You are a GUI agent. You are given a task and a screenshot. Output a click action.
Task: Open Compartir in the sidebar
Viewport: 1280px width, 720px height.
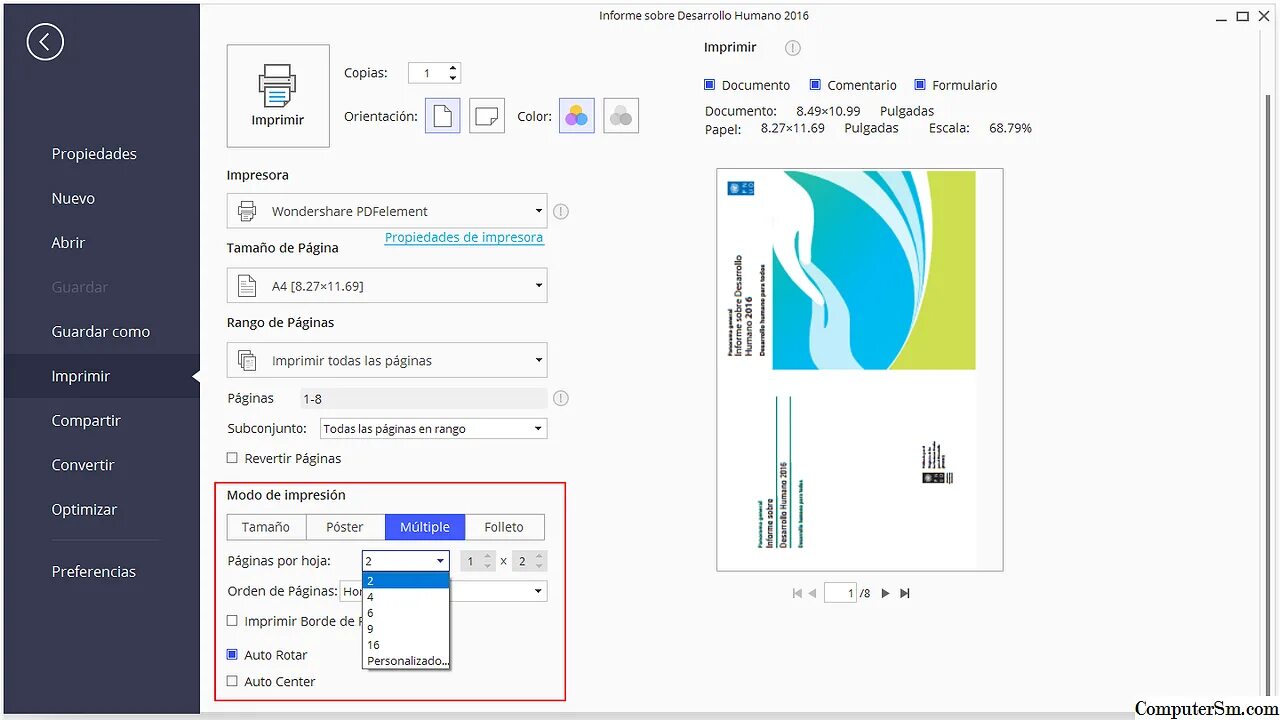[86, 421]
